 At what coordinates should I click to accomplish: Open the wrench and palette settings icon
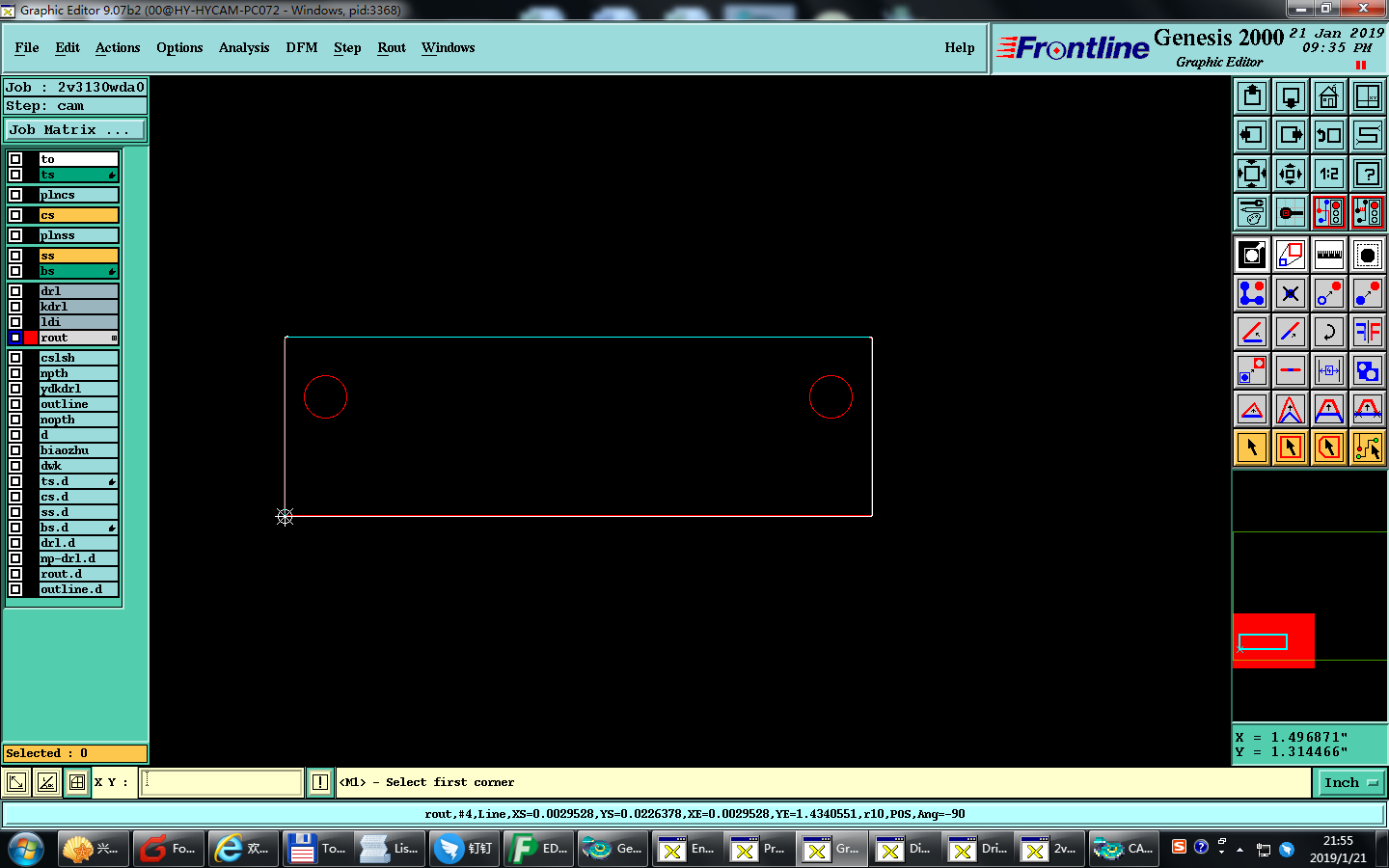point(1252,212)
